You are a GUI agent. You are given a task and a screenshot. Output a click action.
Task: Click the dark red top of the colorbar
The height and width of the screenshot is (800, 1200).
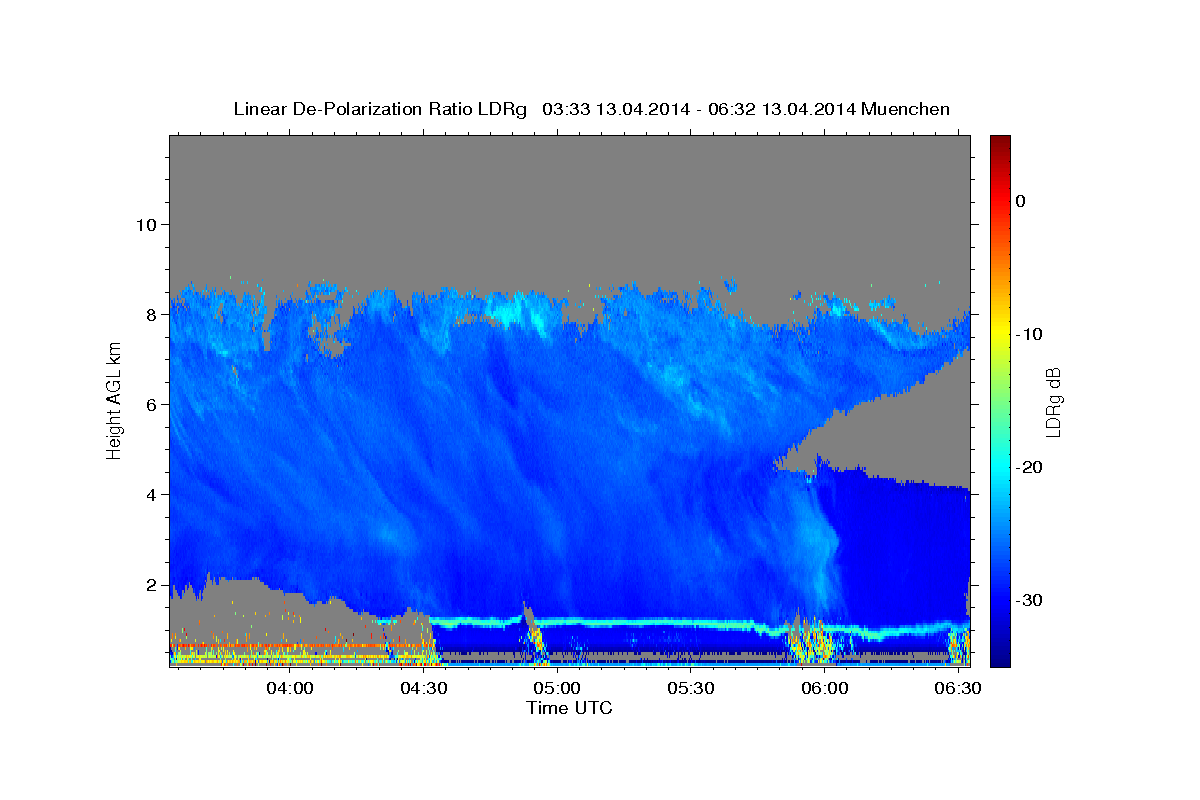[1000, 146]
